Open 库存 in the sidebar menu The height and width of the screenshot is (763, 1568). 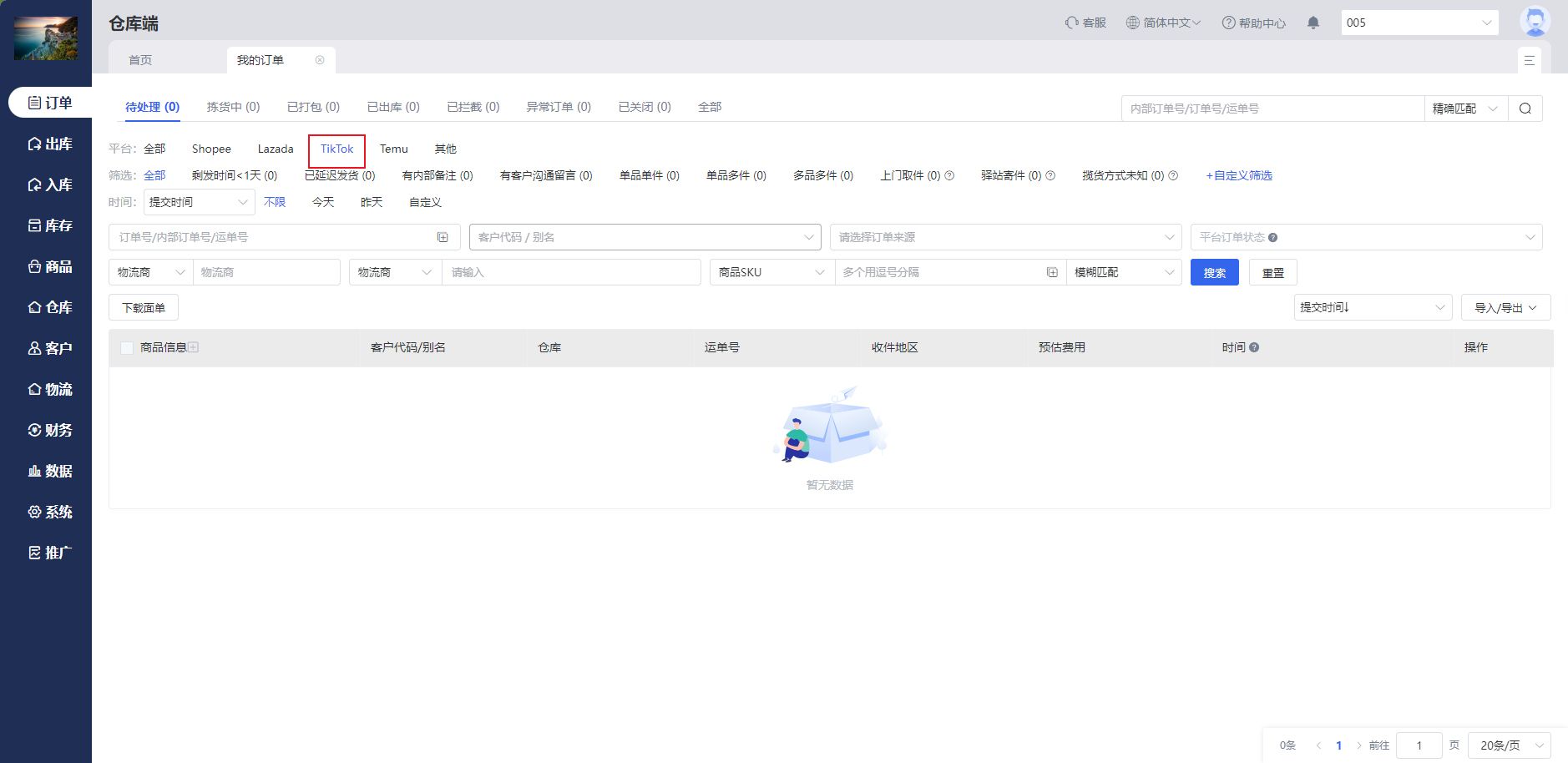(x=50, y=225)
